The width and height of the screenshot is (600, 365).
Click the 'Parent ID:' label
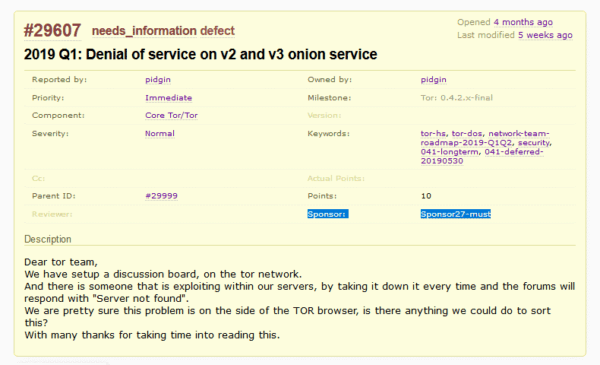(x=54, y=196)
